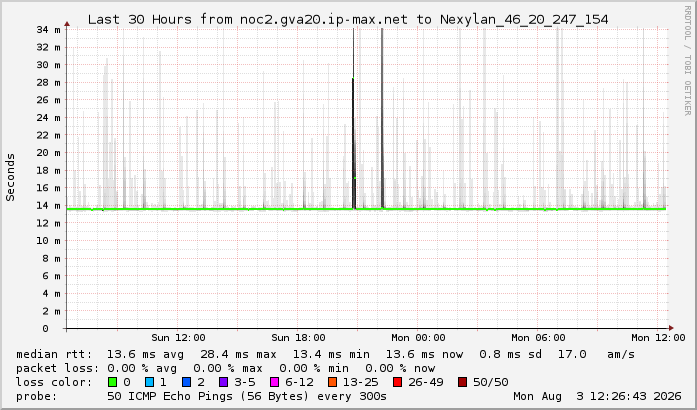The image size is (697, 410).
Task: Click the green spike point near 28 m
Action: click(353, 78)
